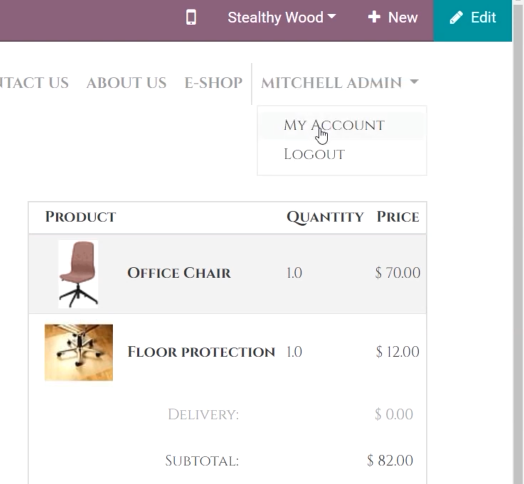Click the teal Edit button
The image size is (524, 484).
tap(473, 17)
